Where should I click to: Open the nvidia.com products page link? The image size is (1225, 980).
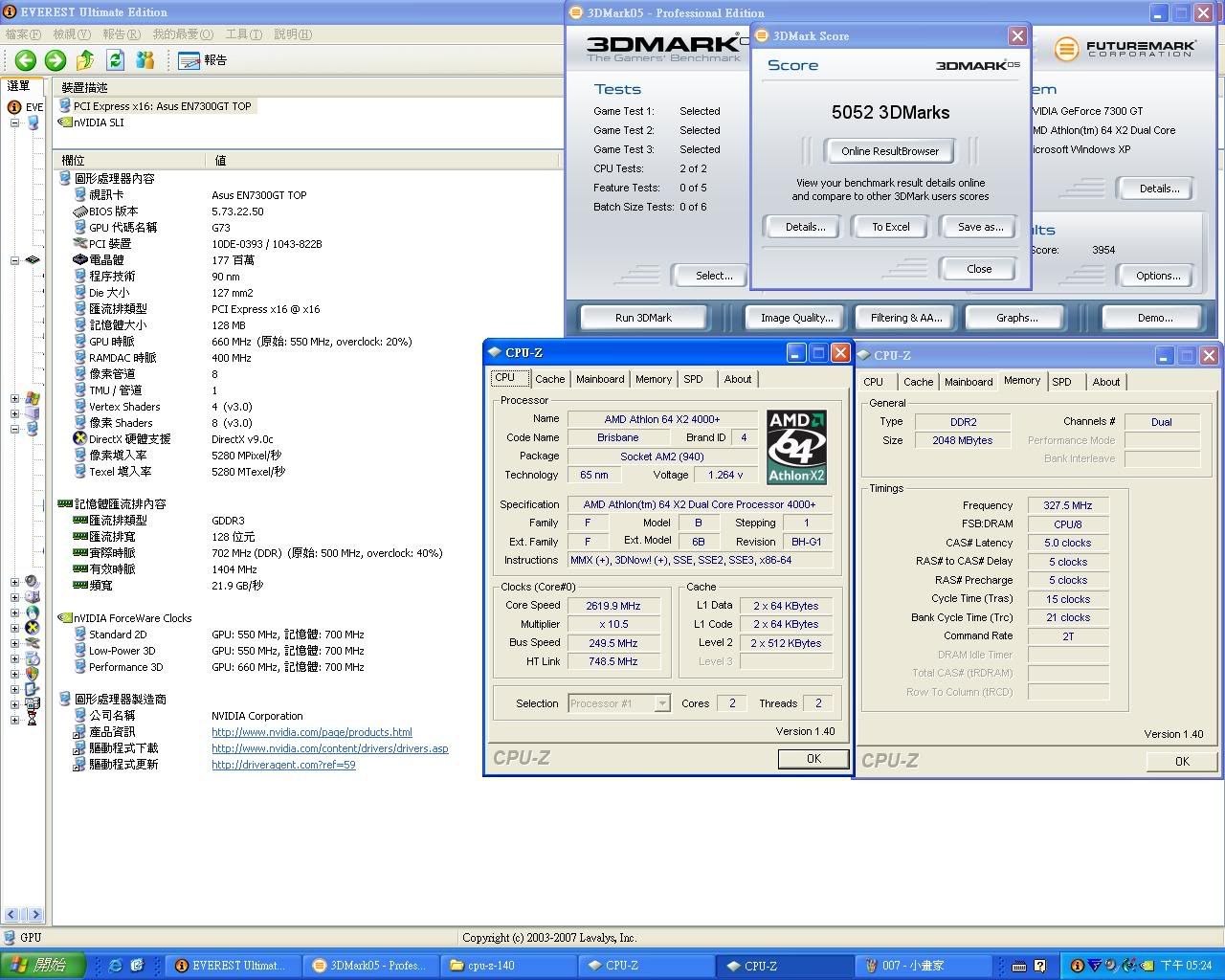(x=311, y=732)
